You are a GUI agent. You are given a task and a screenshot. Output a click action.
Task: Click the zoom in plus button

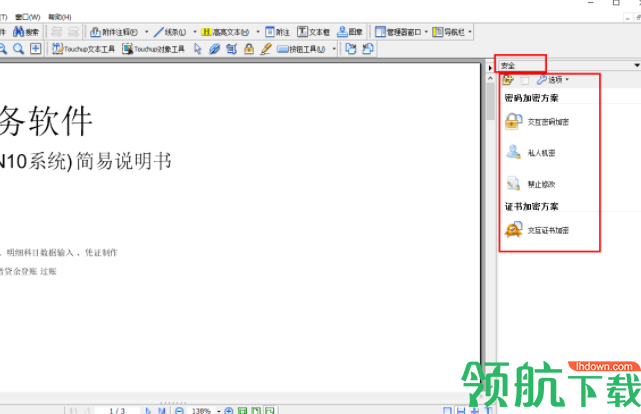(229, 410)
